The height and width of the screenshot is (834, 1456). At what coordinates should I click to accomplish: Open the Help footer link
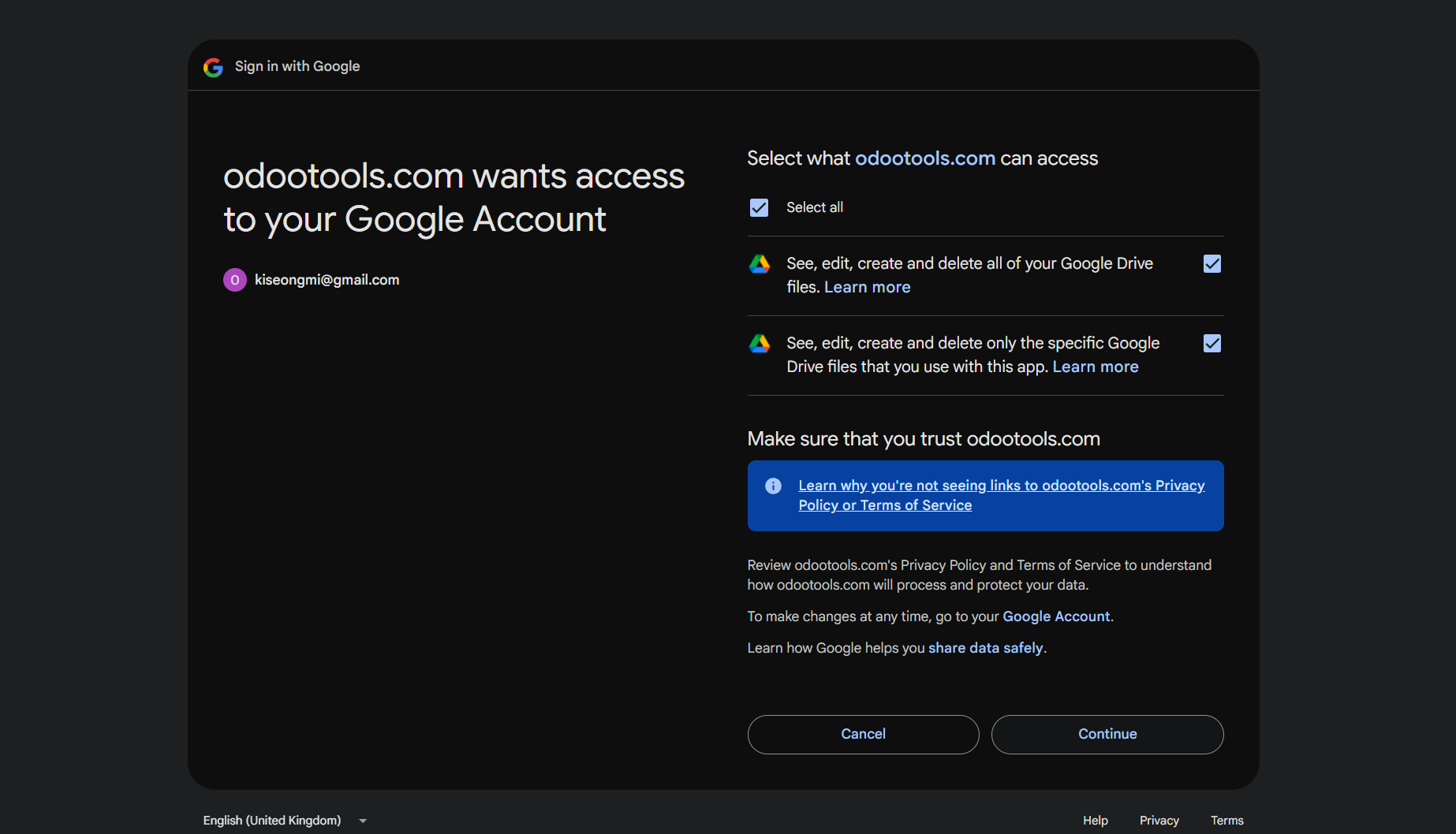pyautogui.click(x=1095, y=821)
